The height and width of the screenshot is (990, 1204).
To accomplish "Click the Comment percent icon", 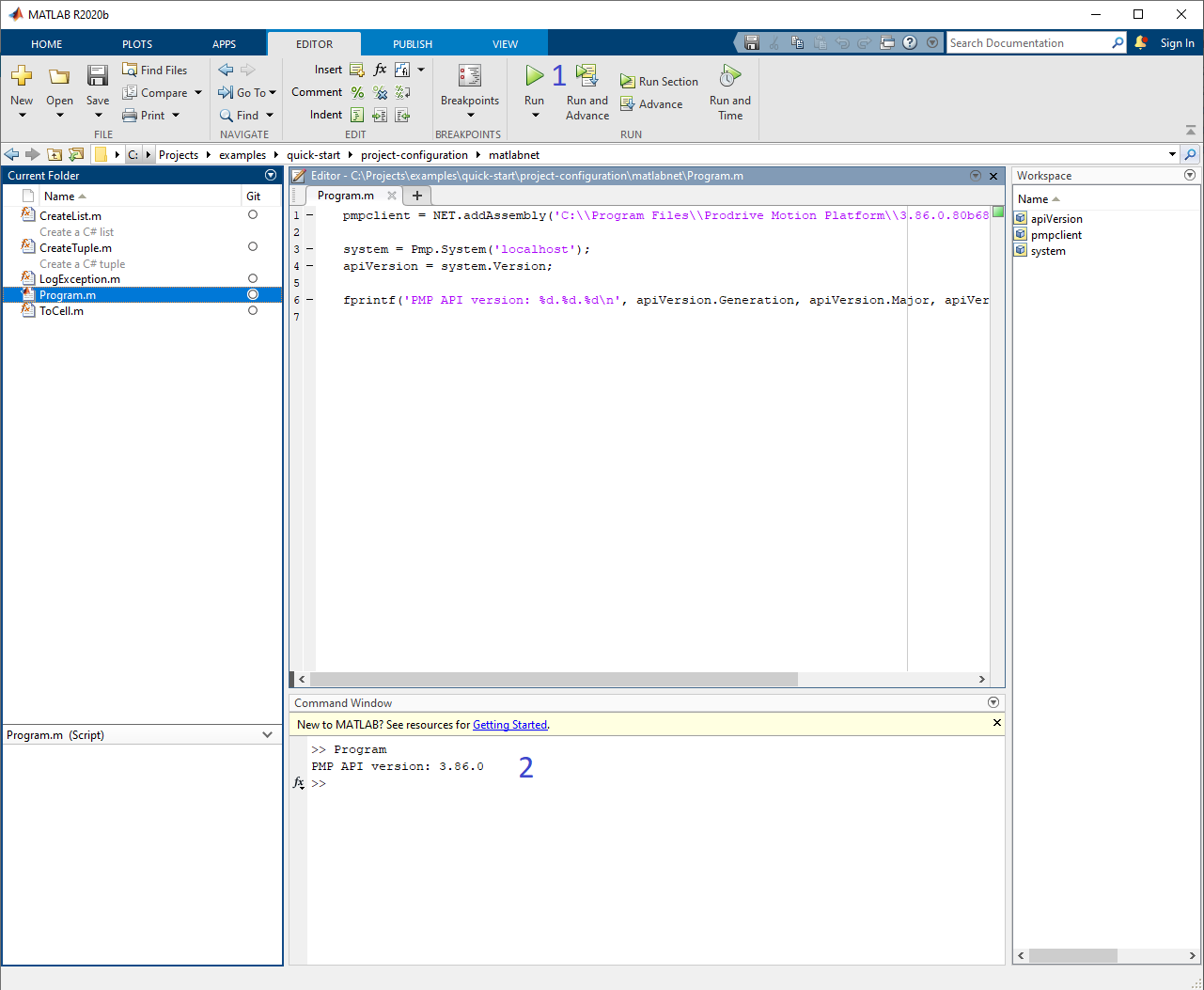I will (x=357, y=92).
